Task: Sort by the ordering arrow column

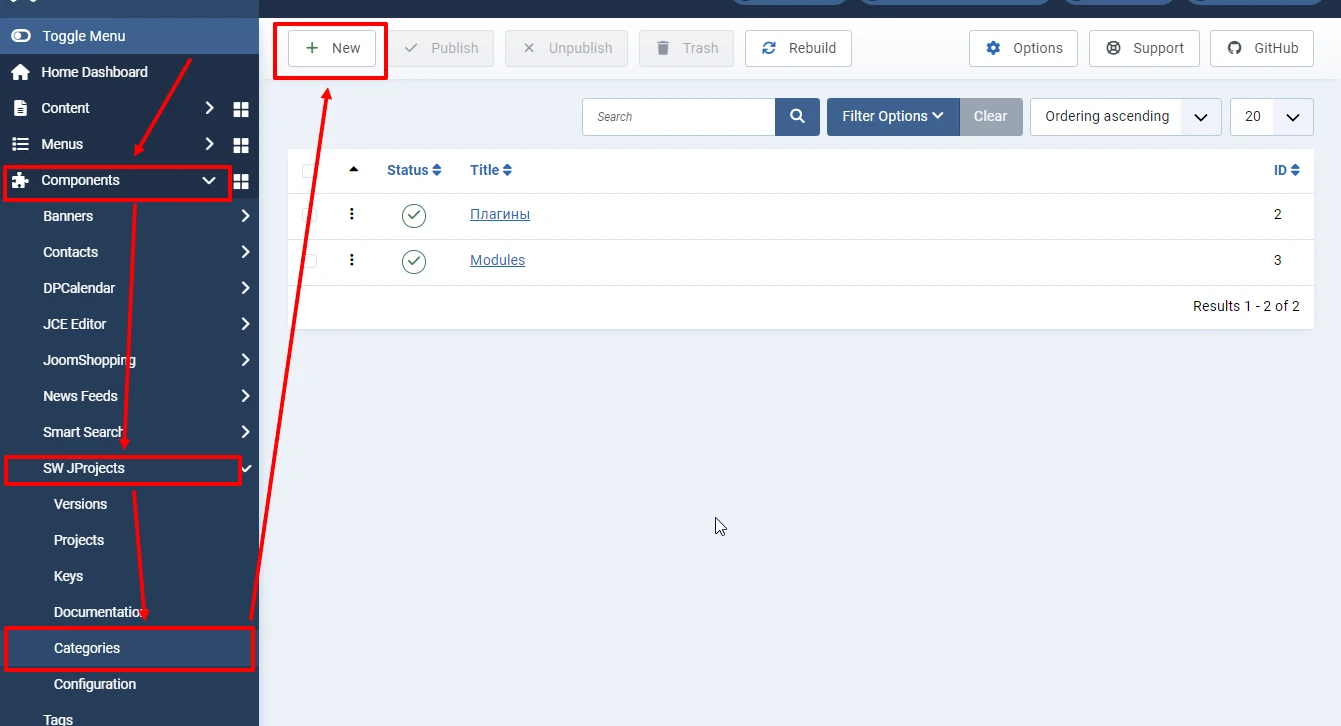Action: (x=353, y=170)
